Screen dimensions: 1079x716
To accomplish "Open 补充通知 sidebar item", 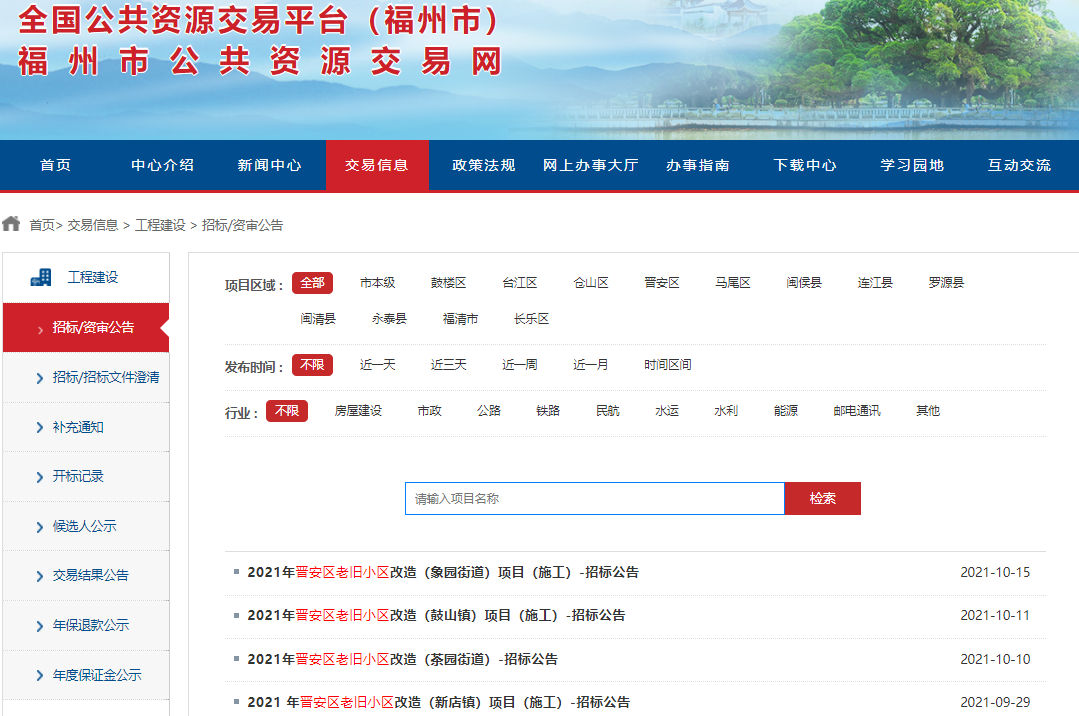I will click(86, 428).
